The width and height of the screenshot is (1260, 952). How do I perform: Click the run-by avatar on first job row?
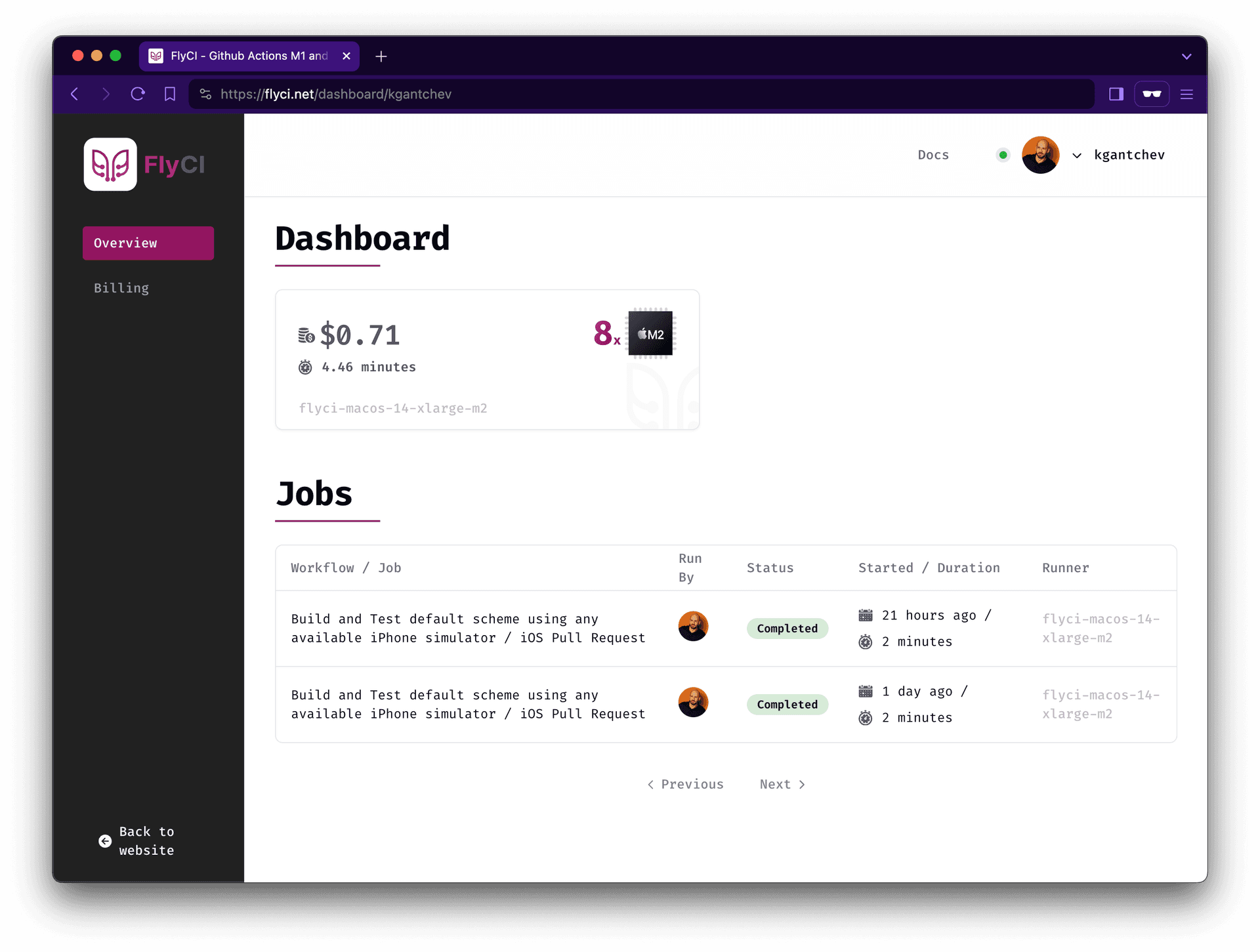pyautogui.click(x=693, y=627)
